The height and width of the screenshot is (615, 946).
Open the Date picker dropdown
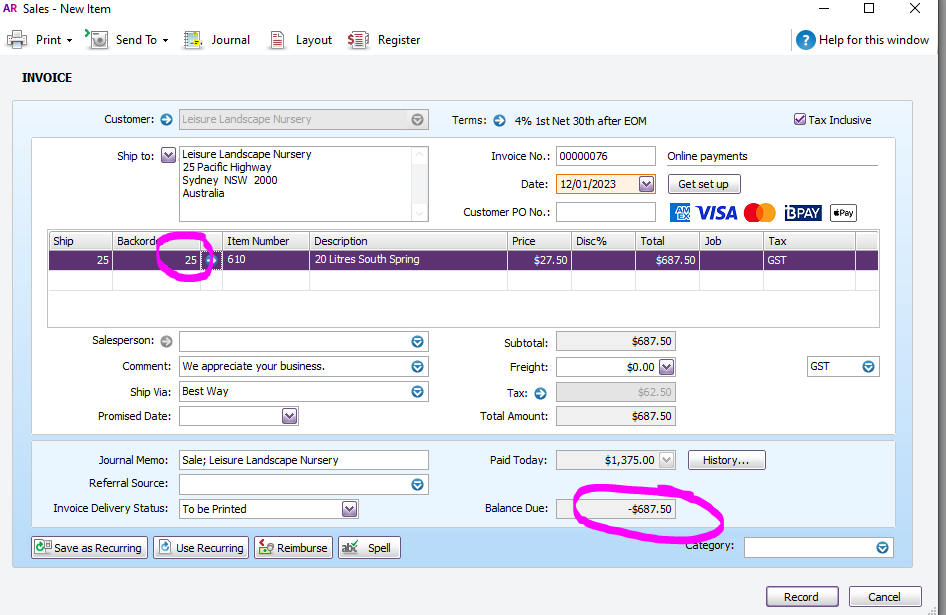click(x=646, y=184)
